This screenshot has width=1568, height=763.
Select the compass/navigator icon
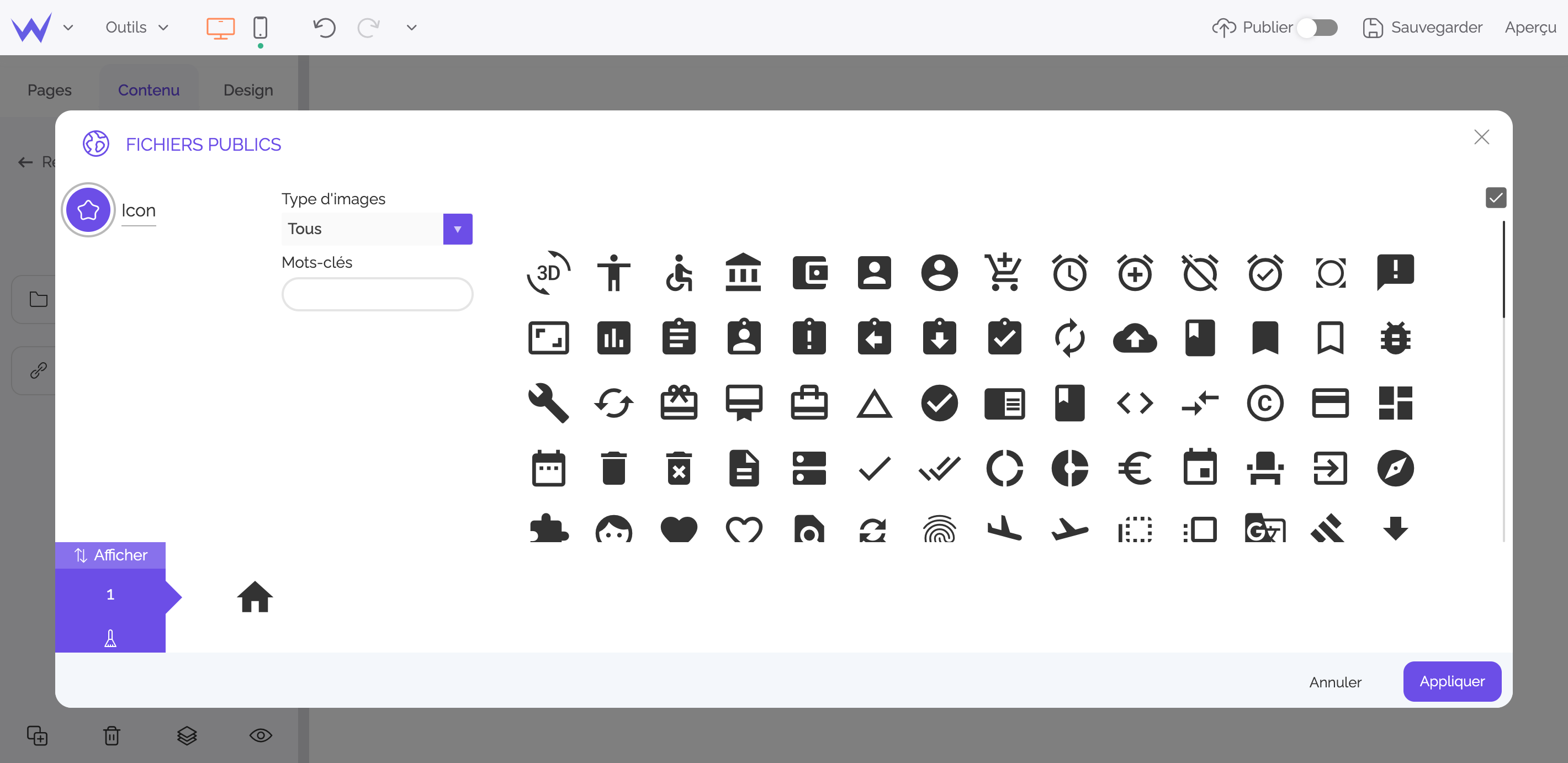click(1395, 467)
